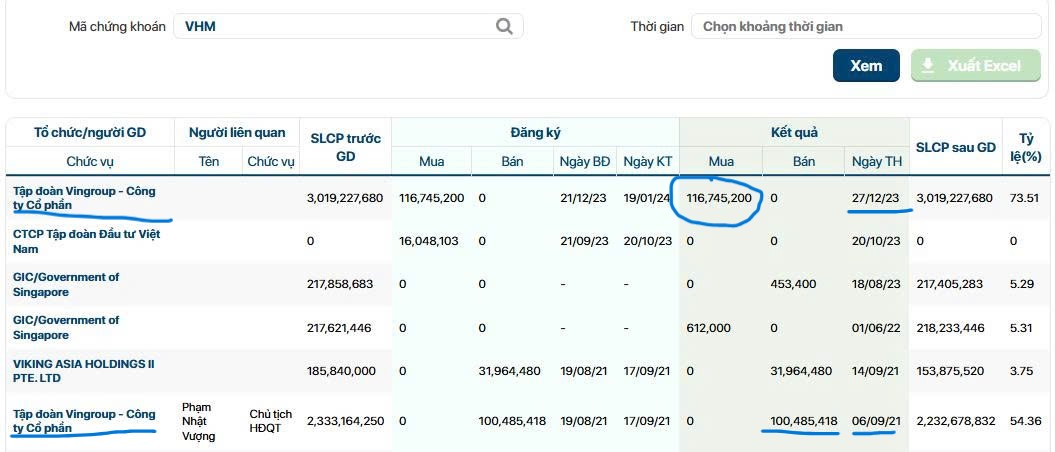Open the Chọn khoảng thời gian date picker
Screen dimensions: 1055x452
pos(865,27)
